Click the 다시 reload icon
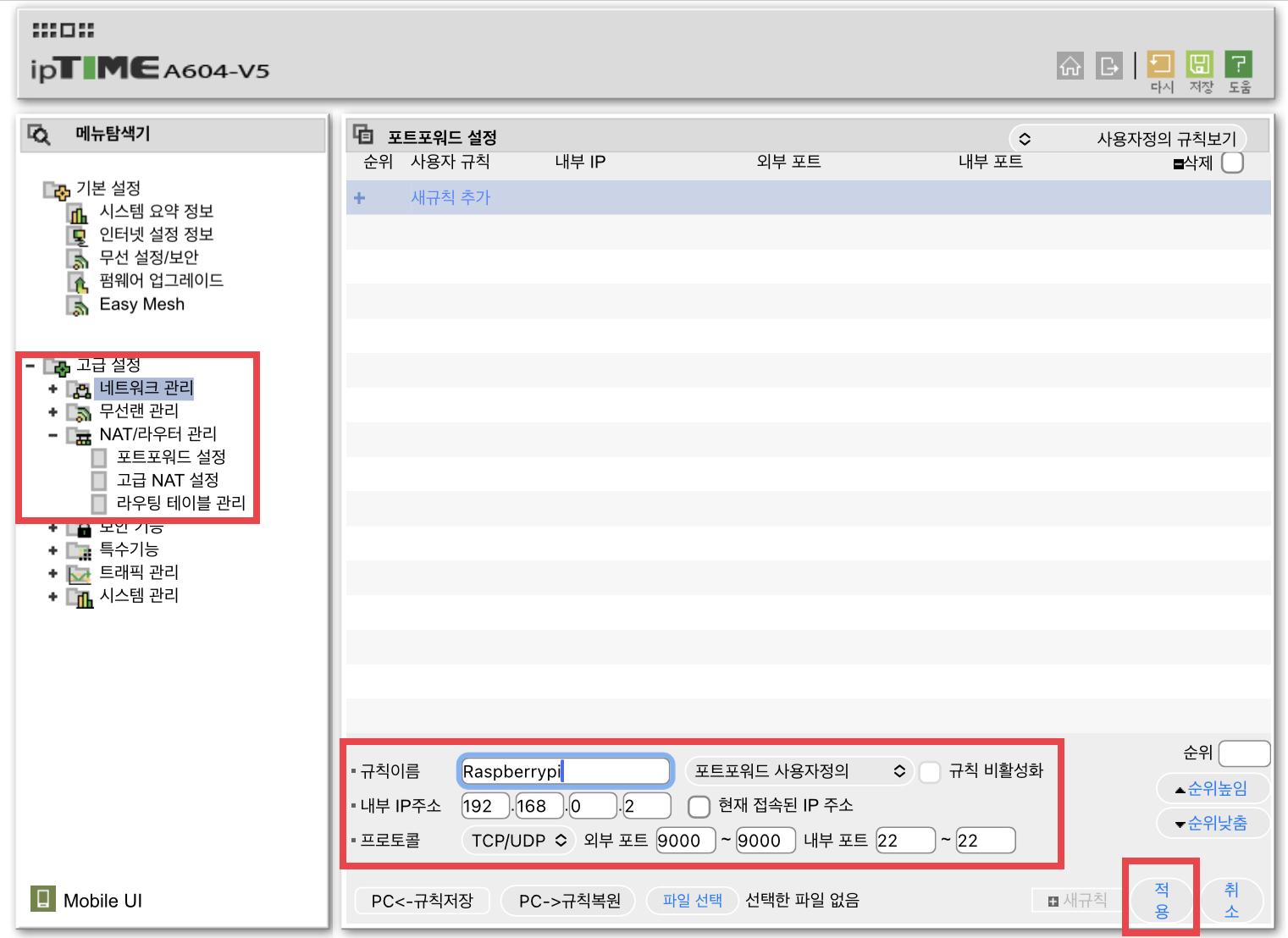 pos(1160,65)
